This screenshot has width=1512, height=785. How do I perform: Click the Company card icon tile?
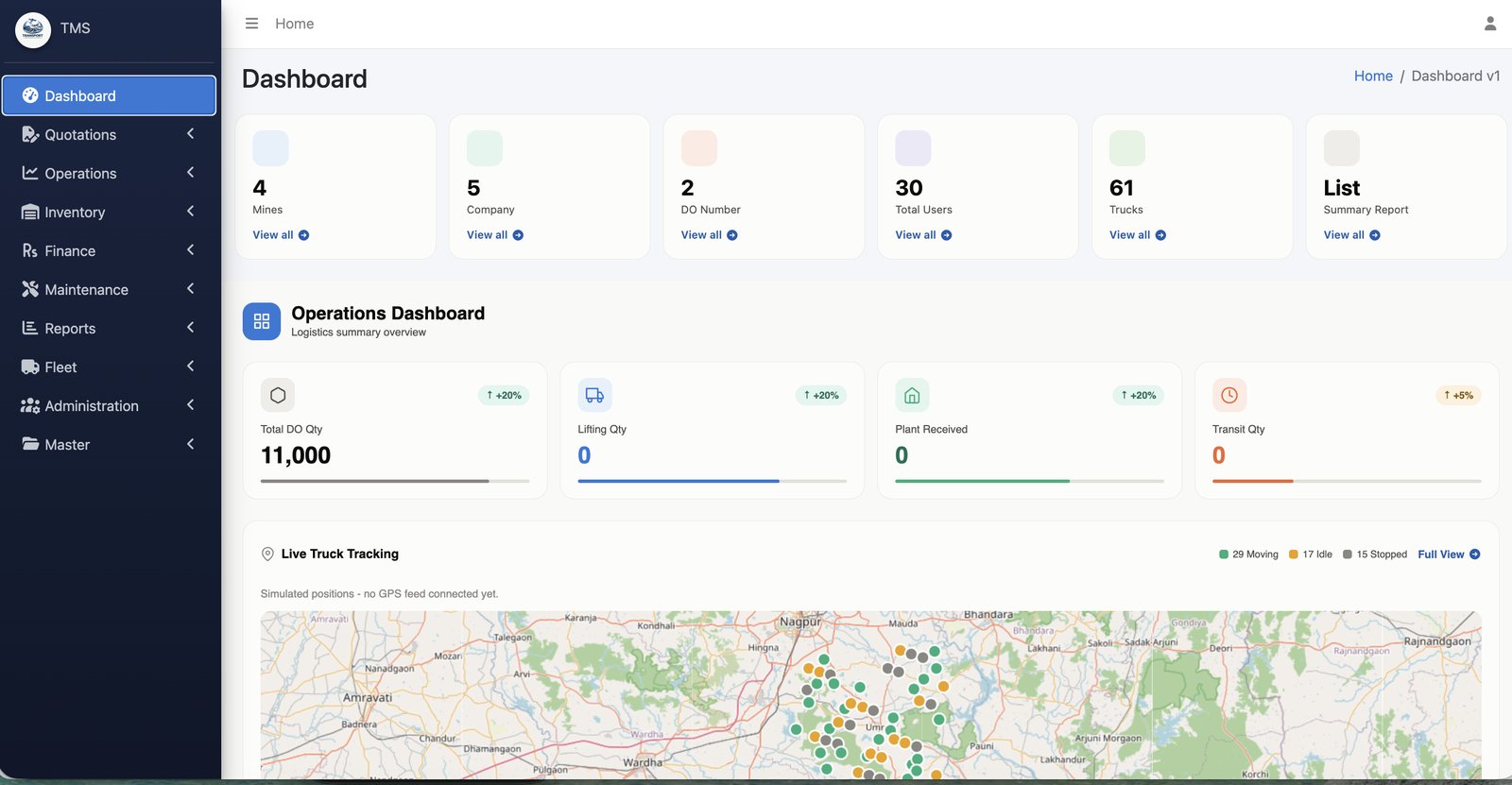pyautogui.click(x=485, y=148)
